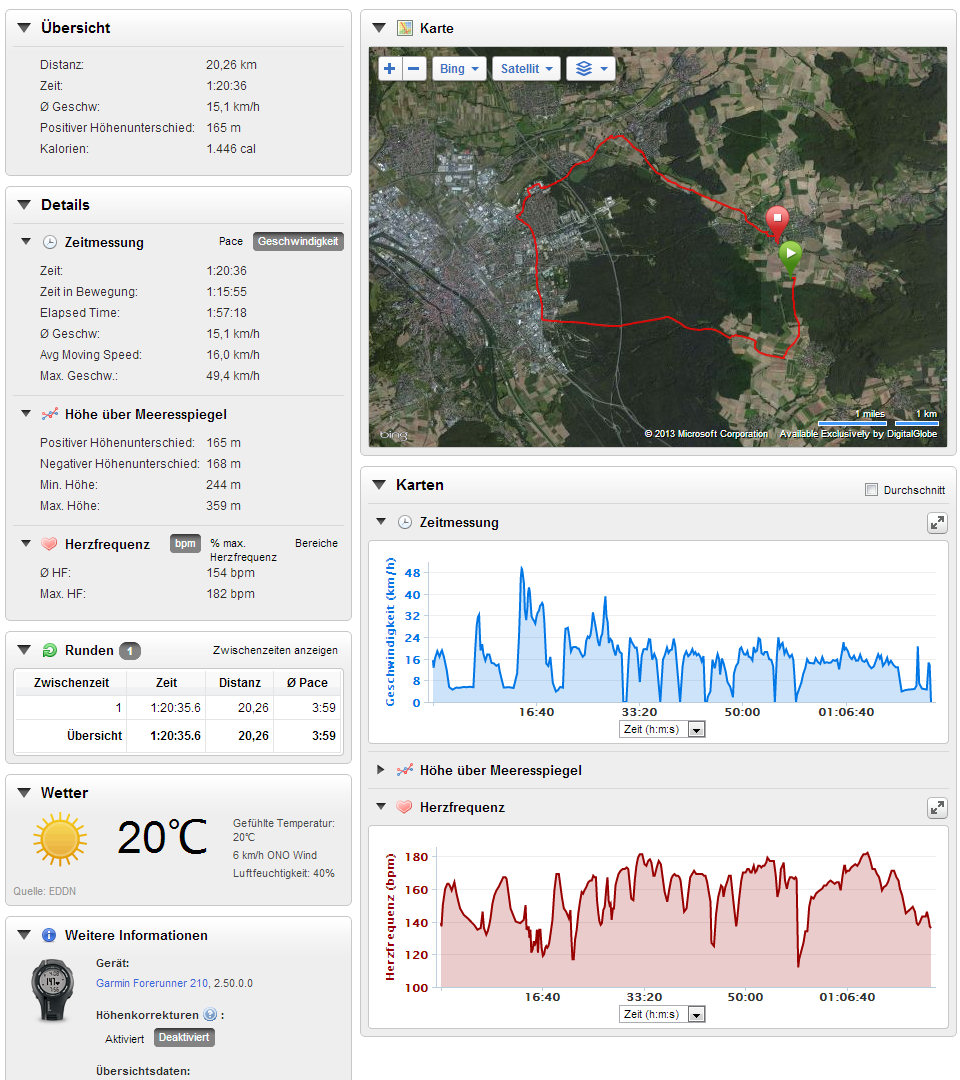Expand the Höhe über Meeresspiegel chart section

380,770
